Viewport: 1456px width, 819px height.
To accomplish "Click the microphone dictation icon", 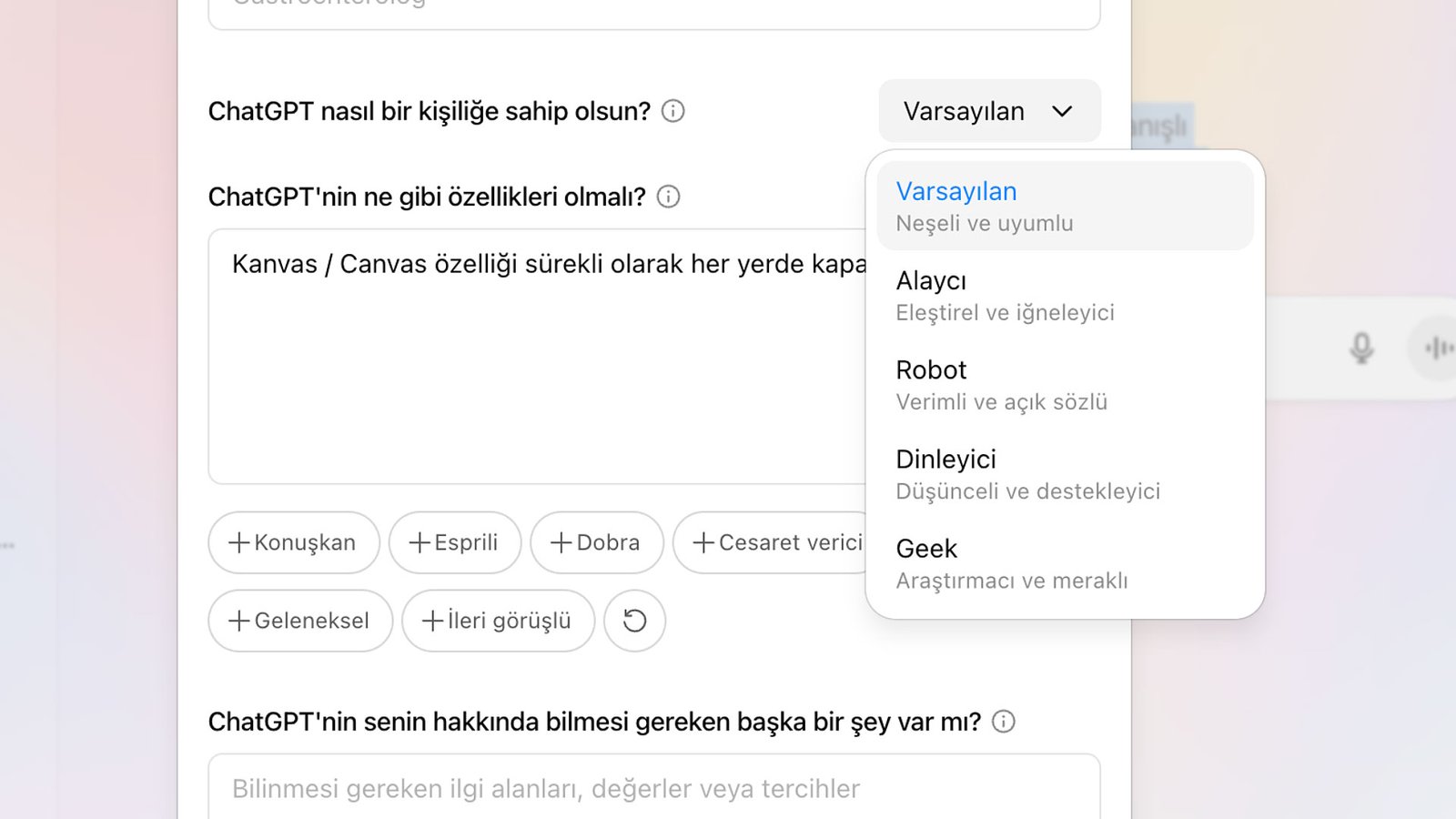I will click(x=1361, y=348).
